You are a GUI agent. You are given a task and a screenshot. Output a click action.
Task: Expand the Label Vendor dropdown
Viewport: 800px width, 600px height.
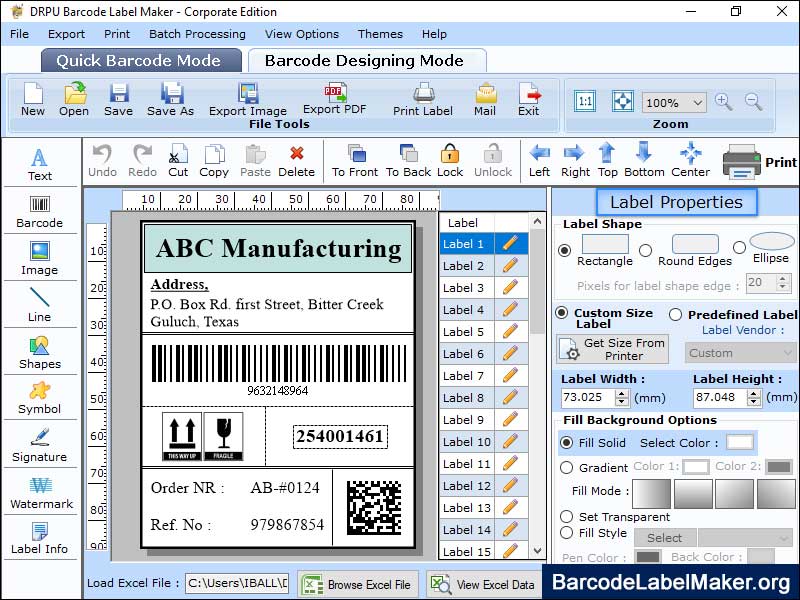[741, 353]
